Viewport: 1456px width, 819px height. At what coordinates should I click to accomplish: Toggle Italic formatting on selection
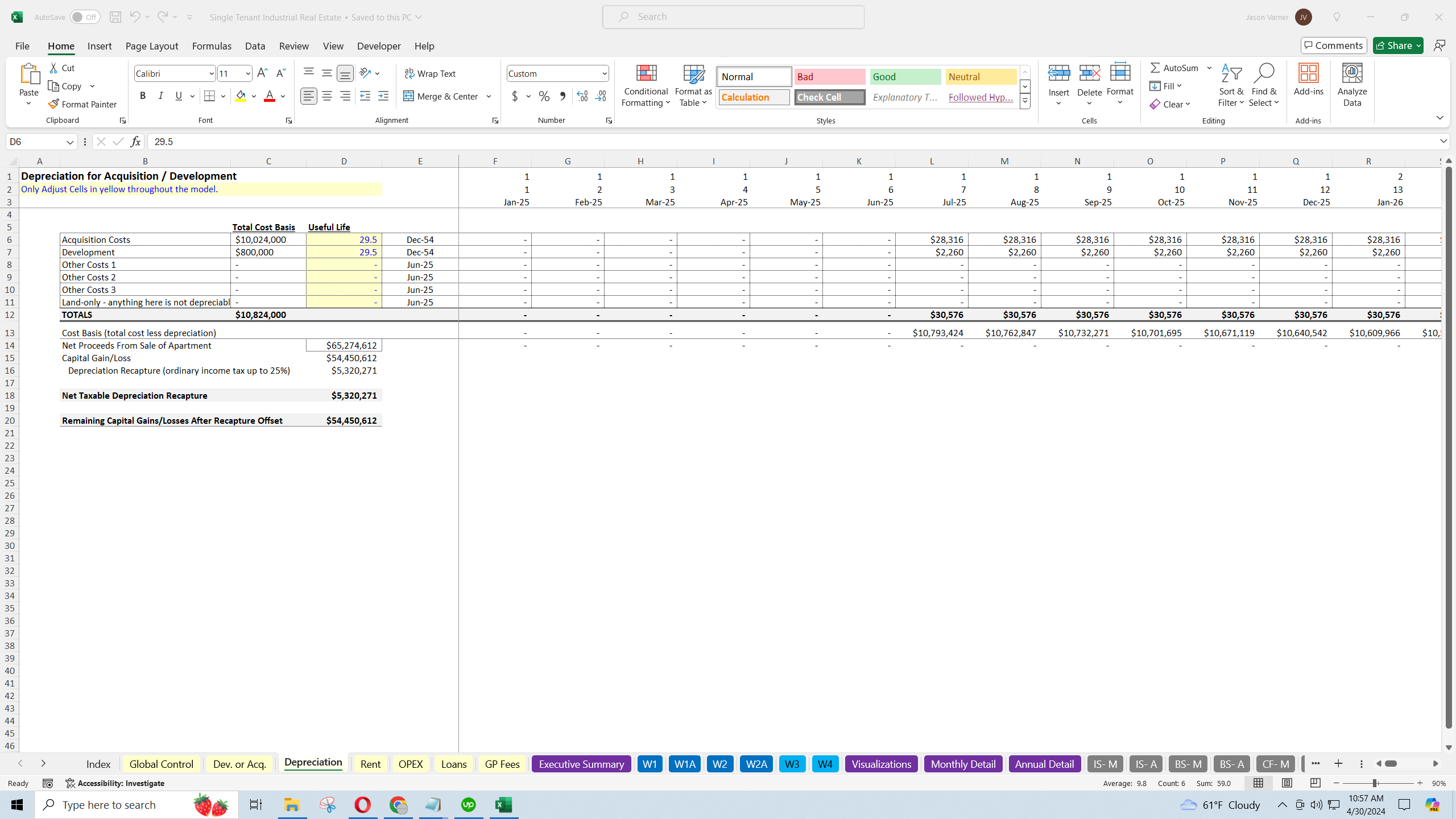click(161, 96)
